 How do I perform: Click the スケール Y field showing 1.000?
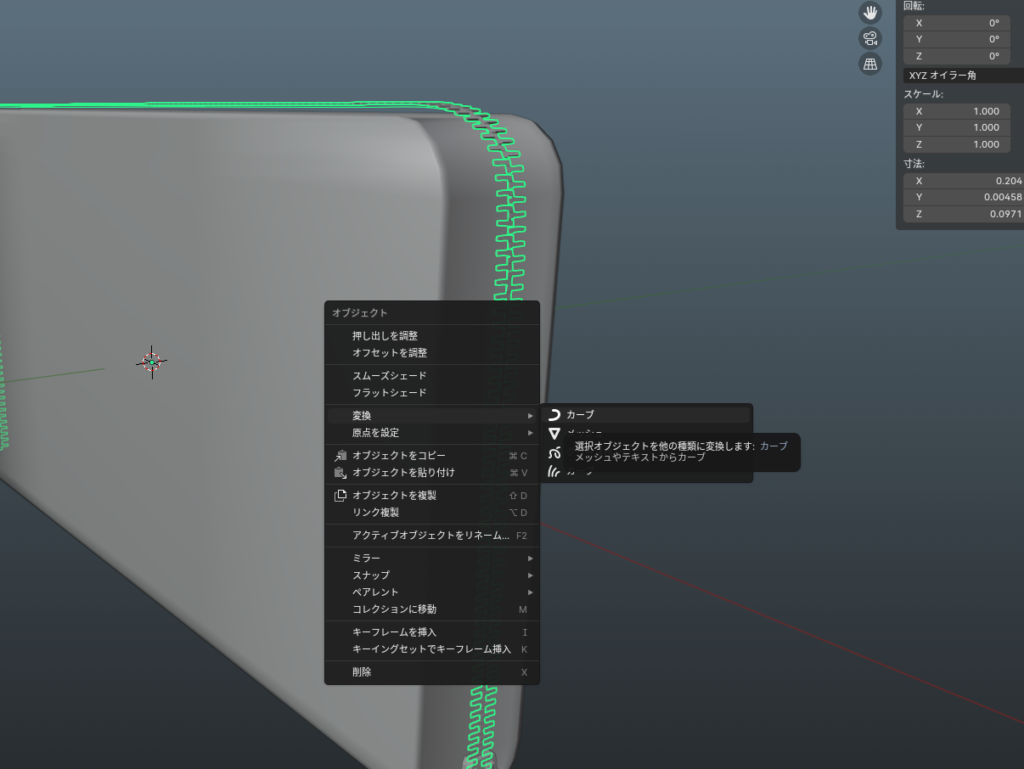[957, 127]
